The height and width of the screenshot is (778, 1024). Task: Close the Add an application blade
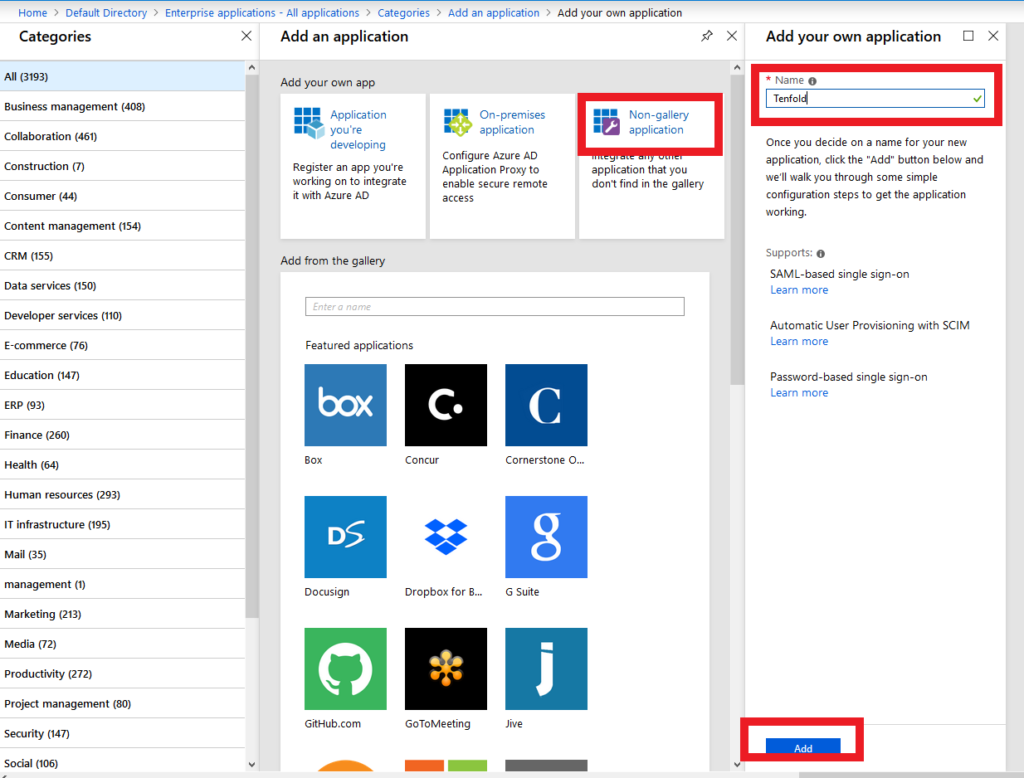pos(732,36)
